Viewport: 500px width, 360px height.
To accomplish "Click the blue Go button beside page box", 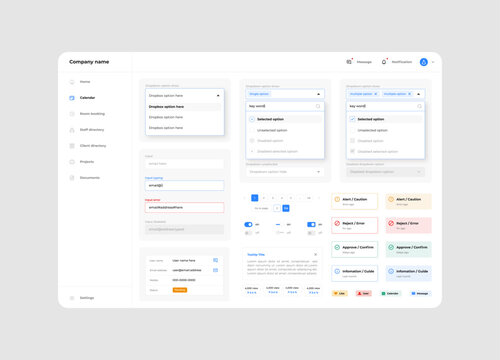I will [x=286, y=208].
